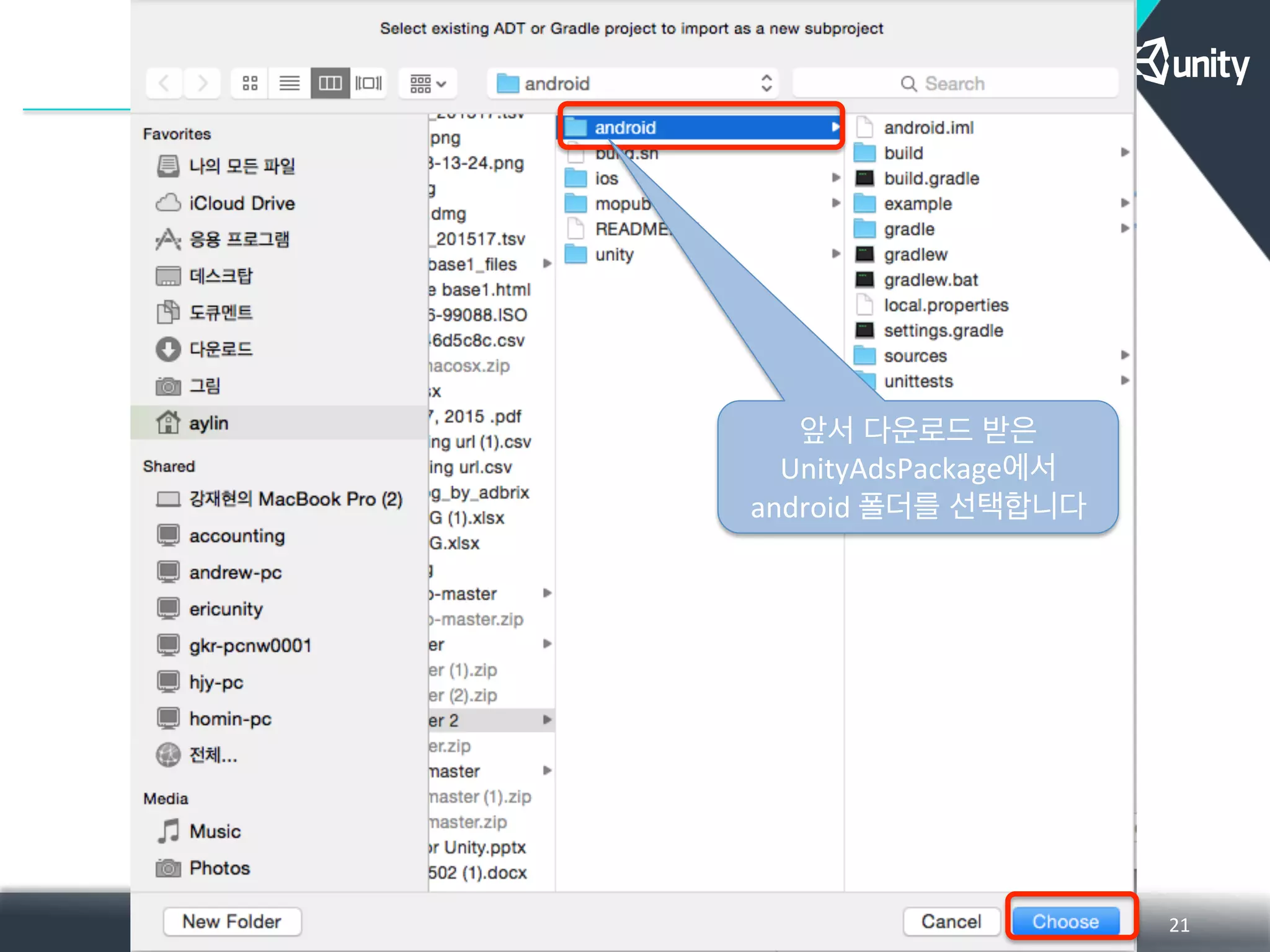The image size is (1270, 952).
Task: Click the Search field
Action: click(x=955, y=83)
